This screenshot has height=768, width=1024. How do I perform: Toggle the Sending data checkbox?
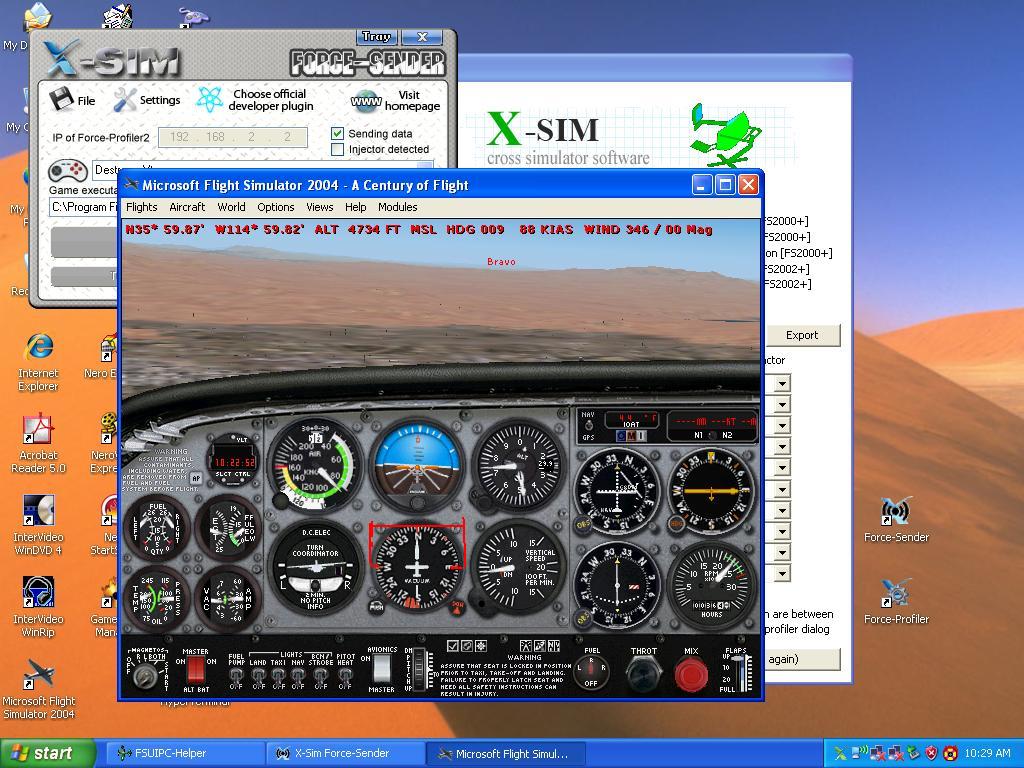point(338,133)
